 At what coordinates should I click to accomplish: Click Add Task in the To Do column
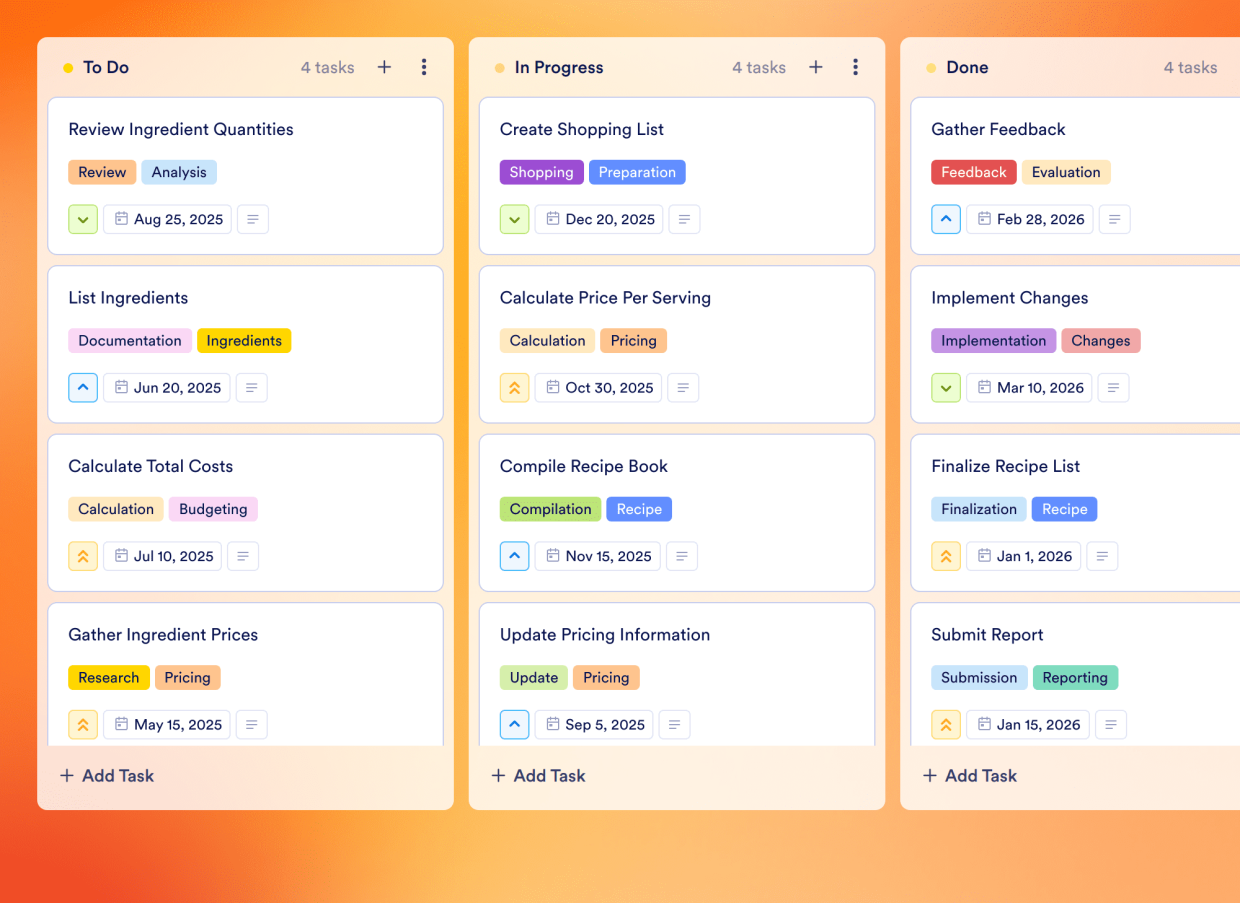click(x=106, y=775)
